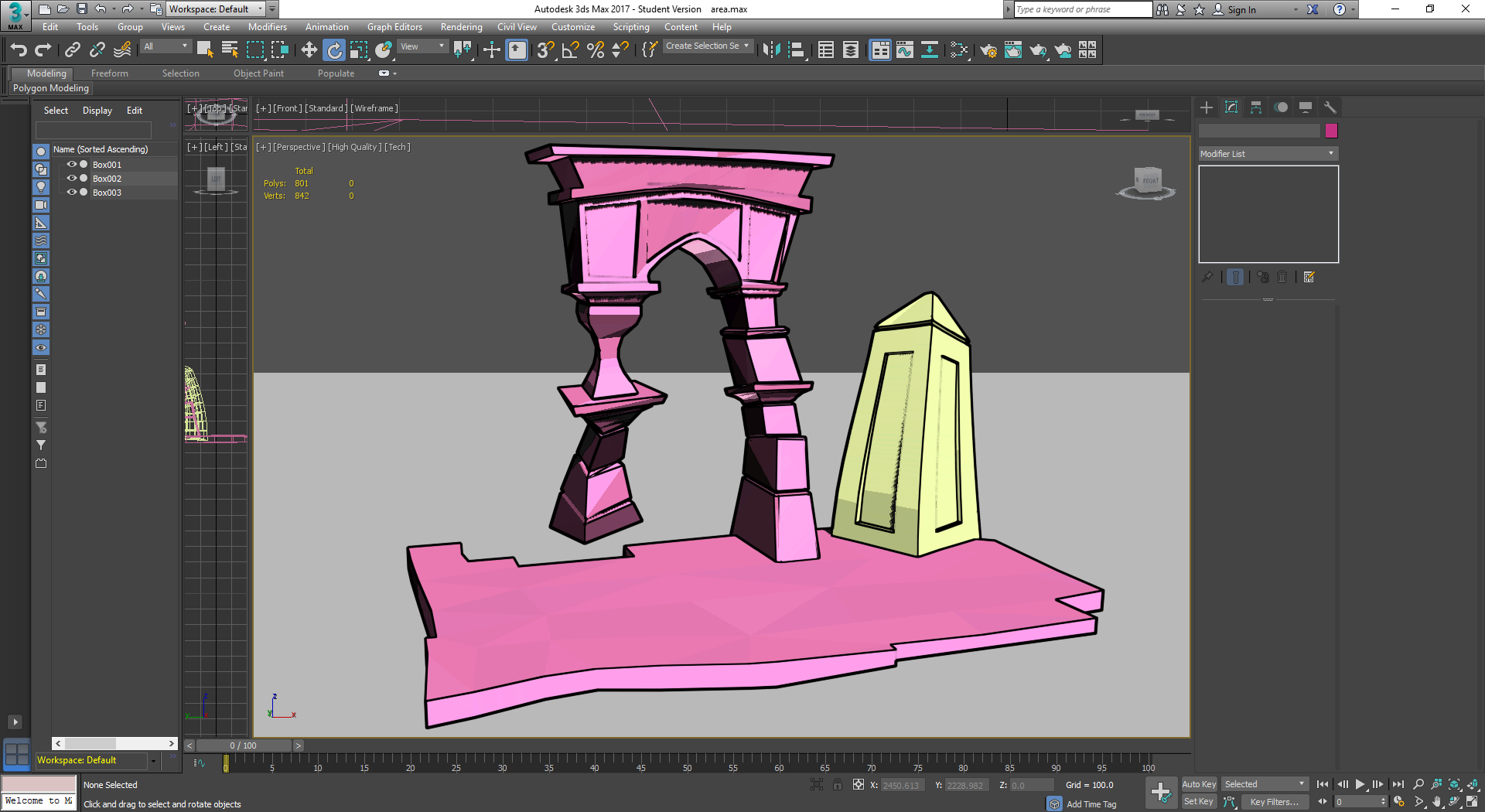This screenshot has width=1485, height=812.
Task: Click the Render Setup teapot icon
Action: [988, 50]
